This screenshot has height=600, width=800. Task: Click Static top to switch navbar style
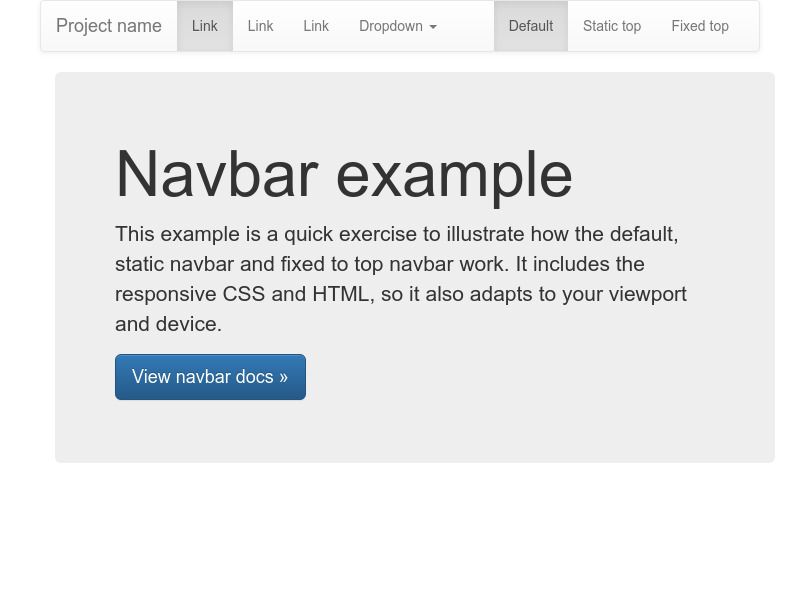point(611,26)
